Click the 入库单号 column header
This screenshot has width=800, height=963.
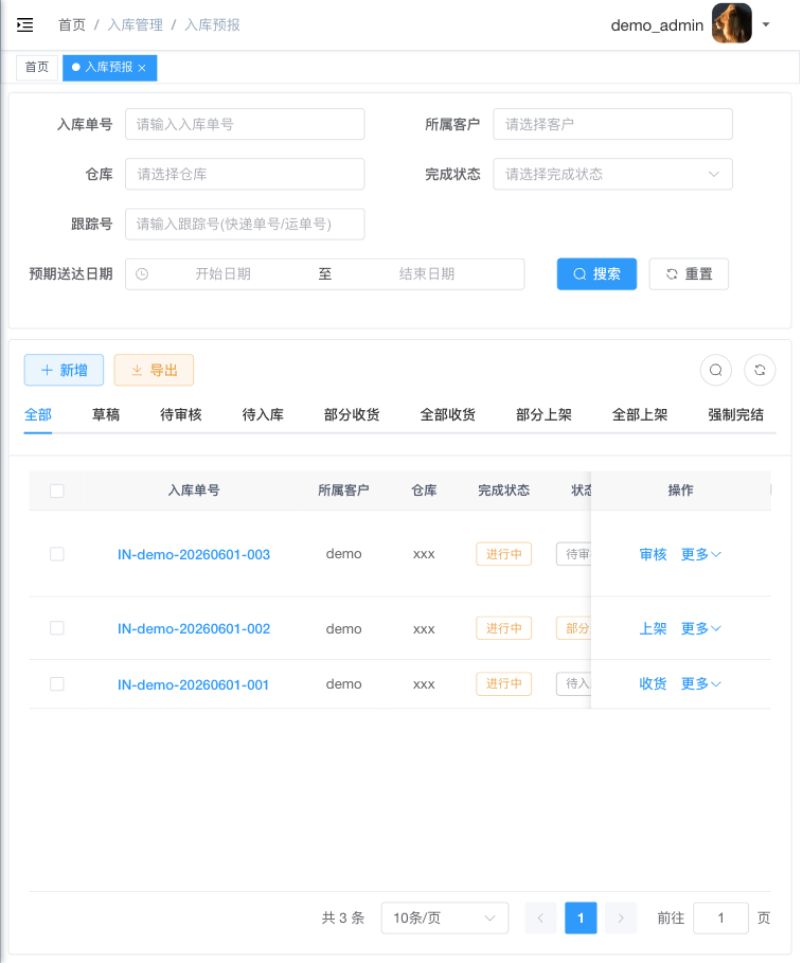click(193, 491)
